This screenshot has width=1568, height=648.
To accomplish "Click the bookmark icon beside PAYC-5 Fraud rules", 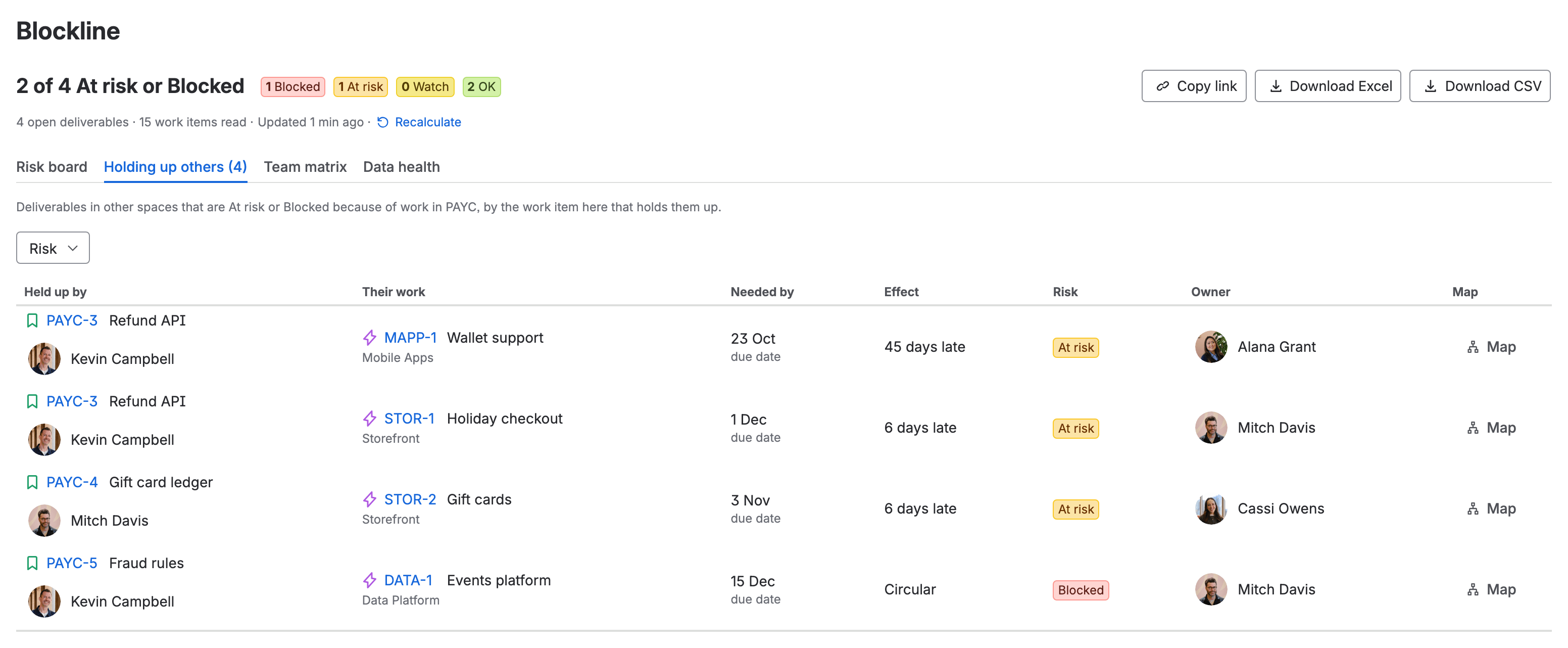I will coord(32,564).
